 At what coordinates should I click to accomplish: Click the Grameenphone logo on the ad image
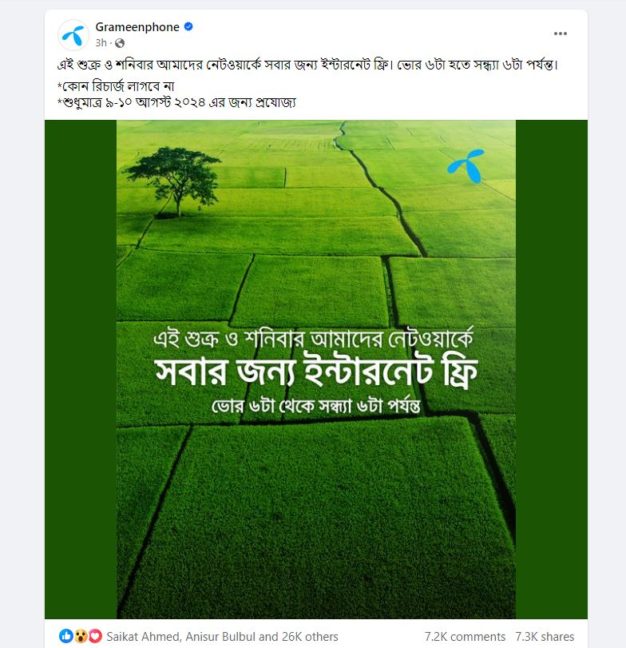coord(467,166)
